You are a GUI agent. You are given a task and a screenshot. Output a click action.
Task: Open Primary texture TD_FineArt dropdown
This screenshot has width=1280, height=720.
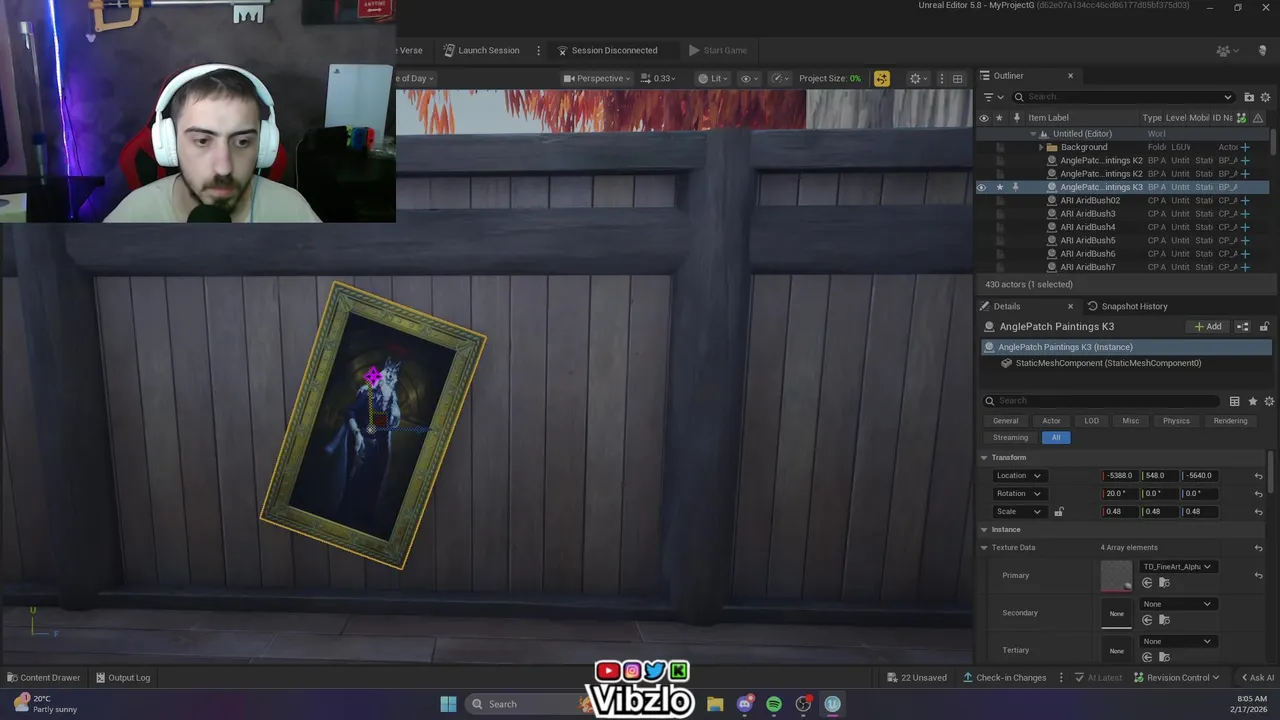[1177, 567]
